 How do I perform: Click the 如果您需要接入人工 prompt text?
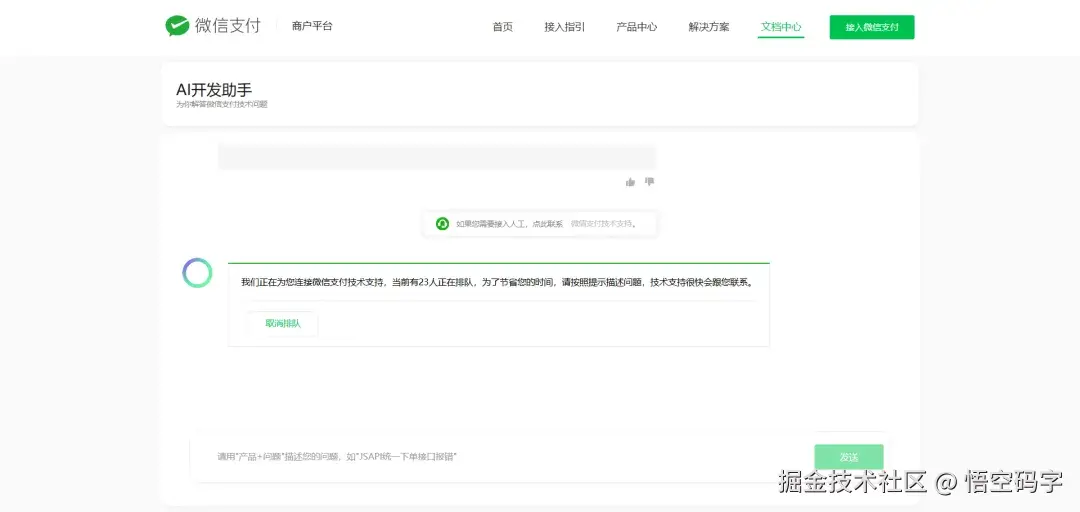click(x=510, y=224)
